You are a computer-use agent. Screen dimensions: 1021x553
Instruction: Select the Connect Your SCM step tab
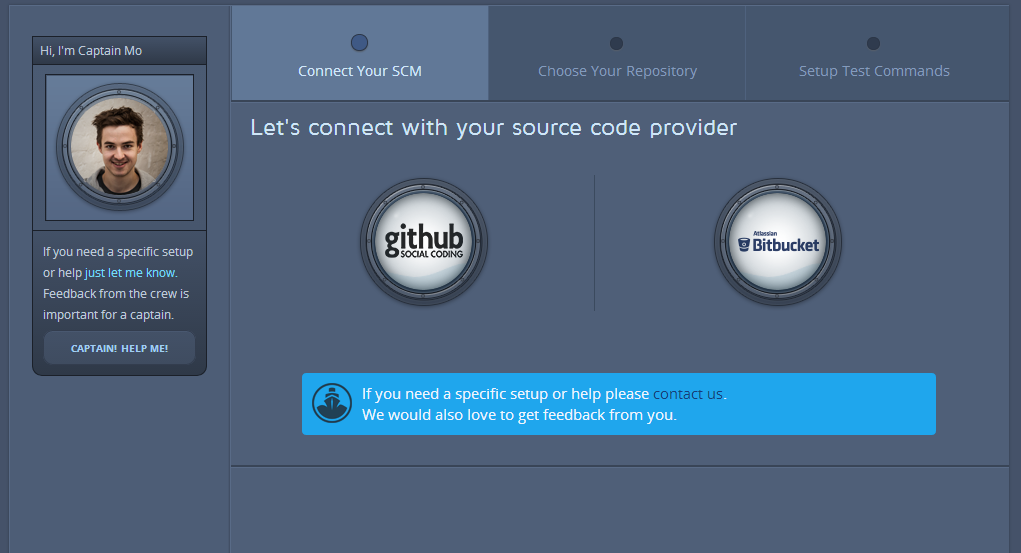(360, 53)
